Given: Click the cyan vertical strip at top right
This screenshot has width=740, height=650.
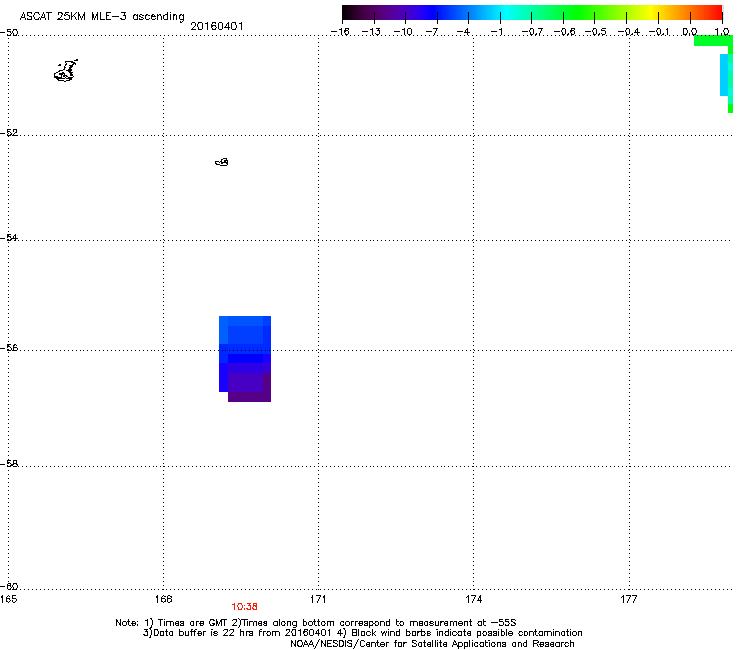Looking at the screenshot, I should [724, 75].
